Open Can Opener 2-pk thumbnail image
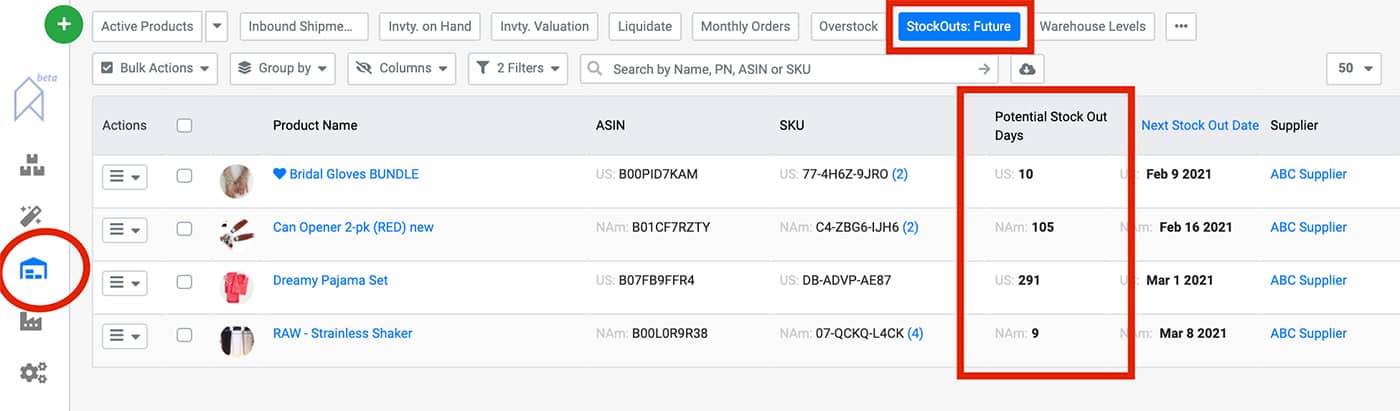1400x411 pixels. point(237,234)
